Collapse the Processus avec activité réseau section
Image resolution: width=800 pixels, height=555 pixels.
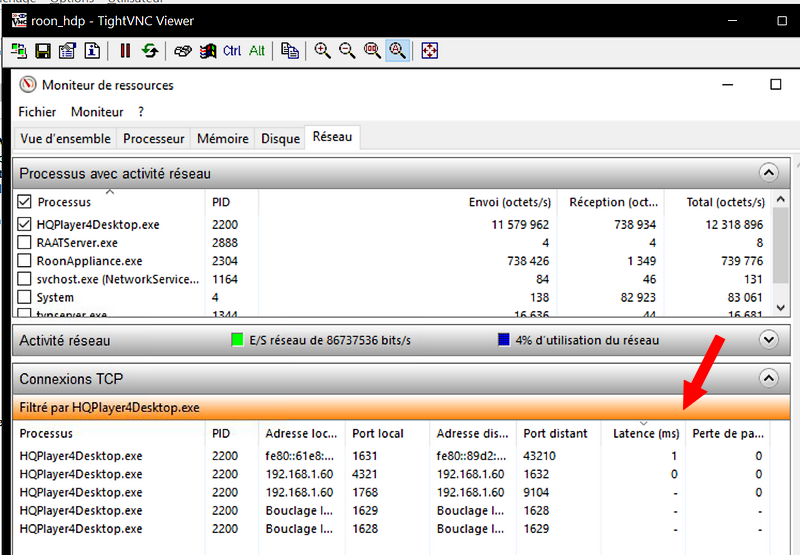click(x=768, y=173)
